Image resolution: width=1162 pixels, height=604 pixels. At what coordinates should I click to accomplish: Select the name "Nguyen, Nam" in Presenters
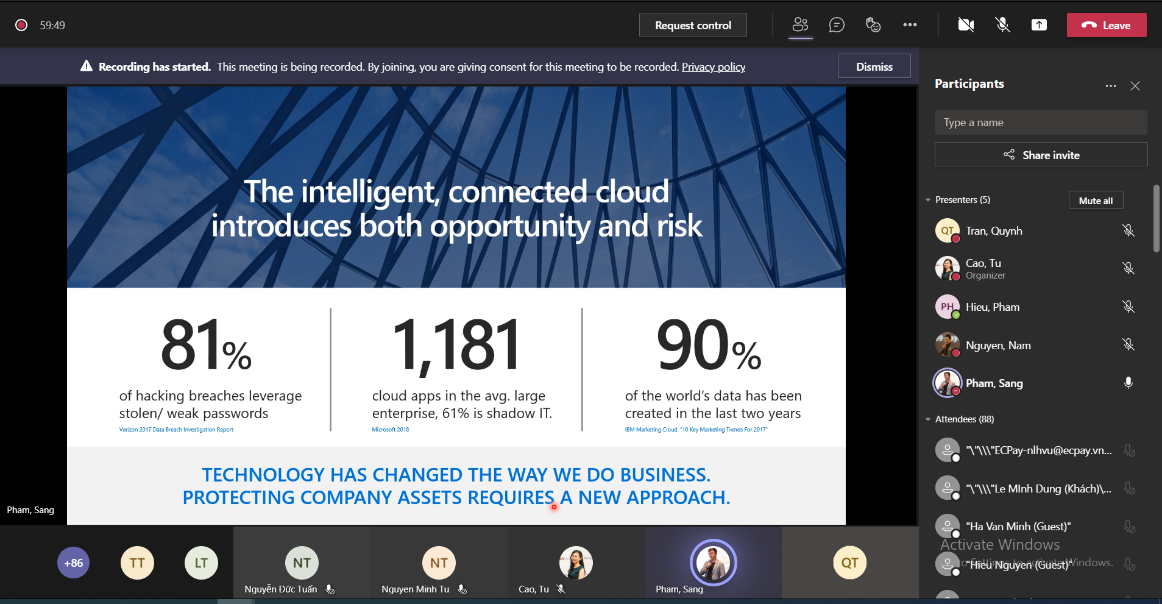(x=998, y=345)
